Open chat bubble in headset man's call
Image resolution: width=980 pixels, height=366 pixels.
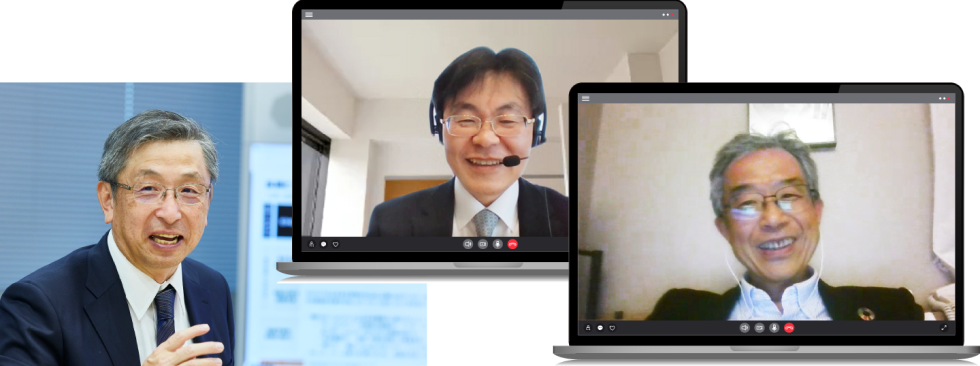click(x=323, y=244)
